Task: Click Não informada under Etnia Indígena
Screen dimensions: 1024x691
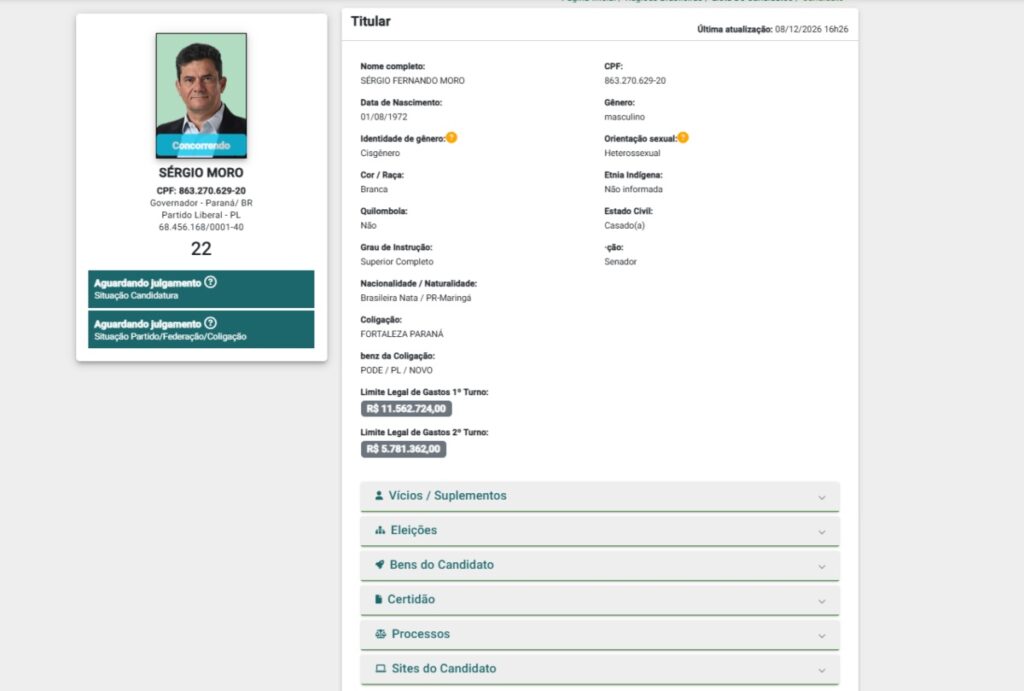Action: [x=633, y=189]
